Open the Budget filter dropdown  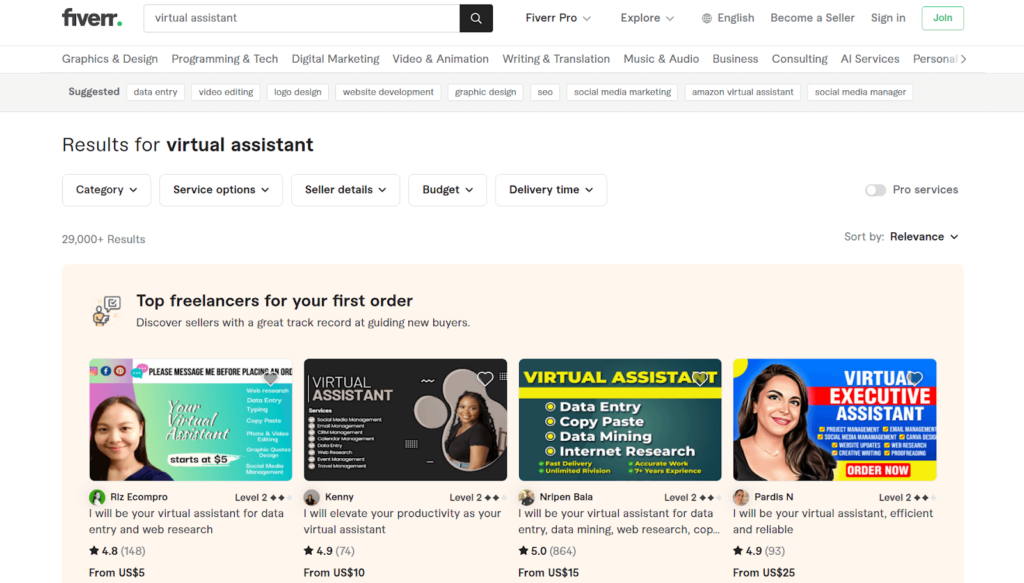point(447,190)
